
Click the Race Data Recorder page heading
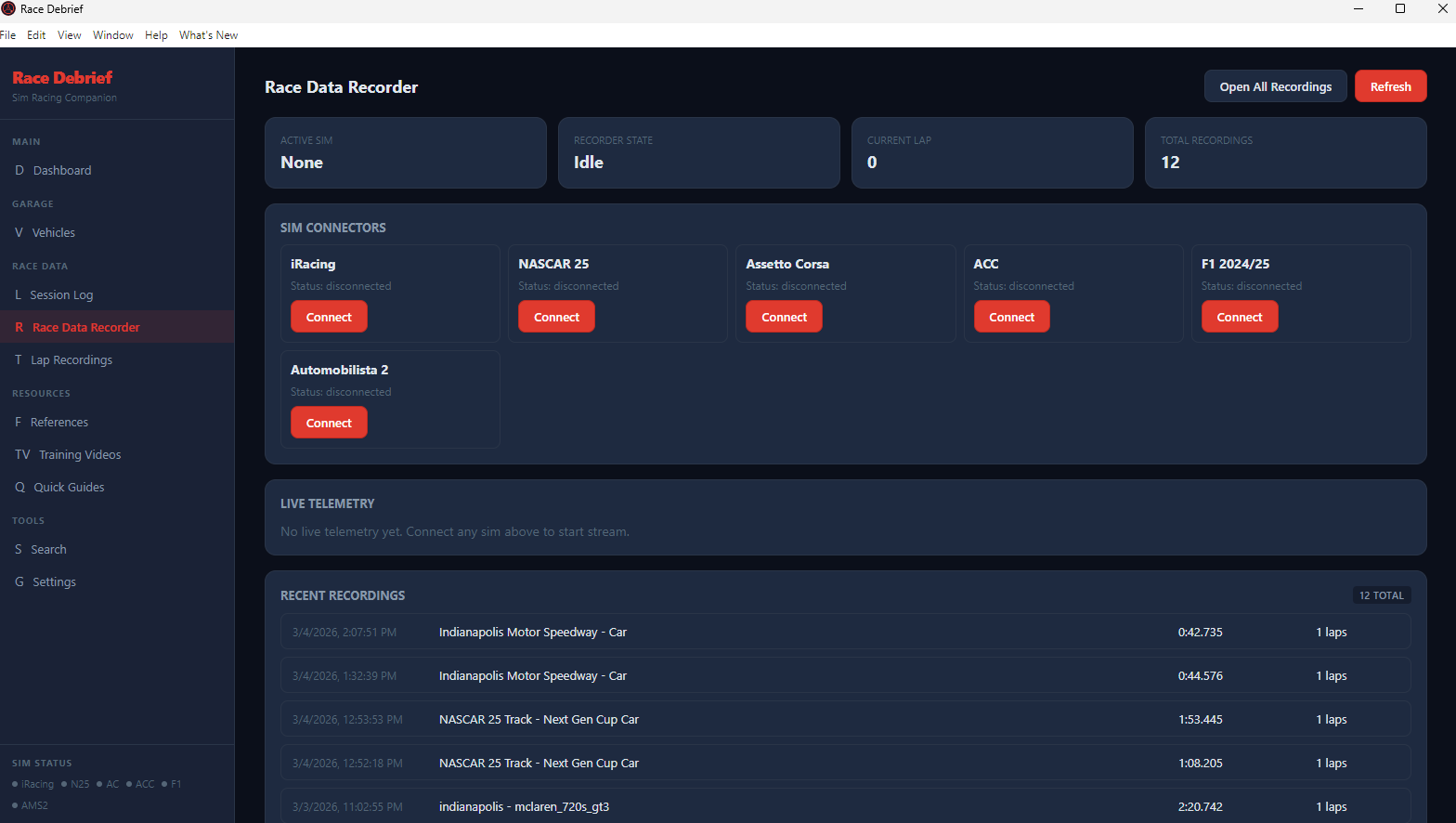click(x=341, y=87)
